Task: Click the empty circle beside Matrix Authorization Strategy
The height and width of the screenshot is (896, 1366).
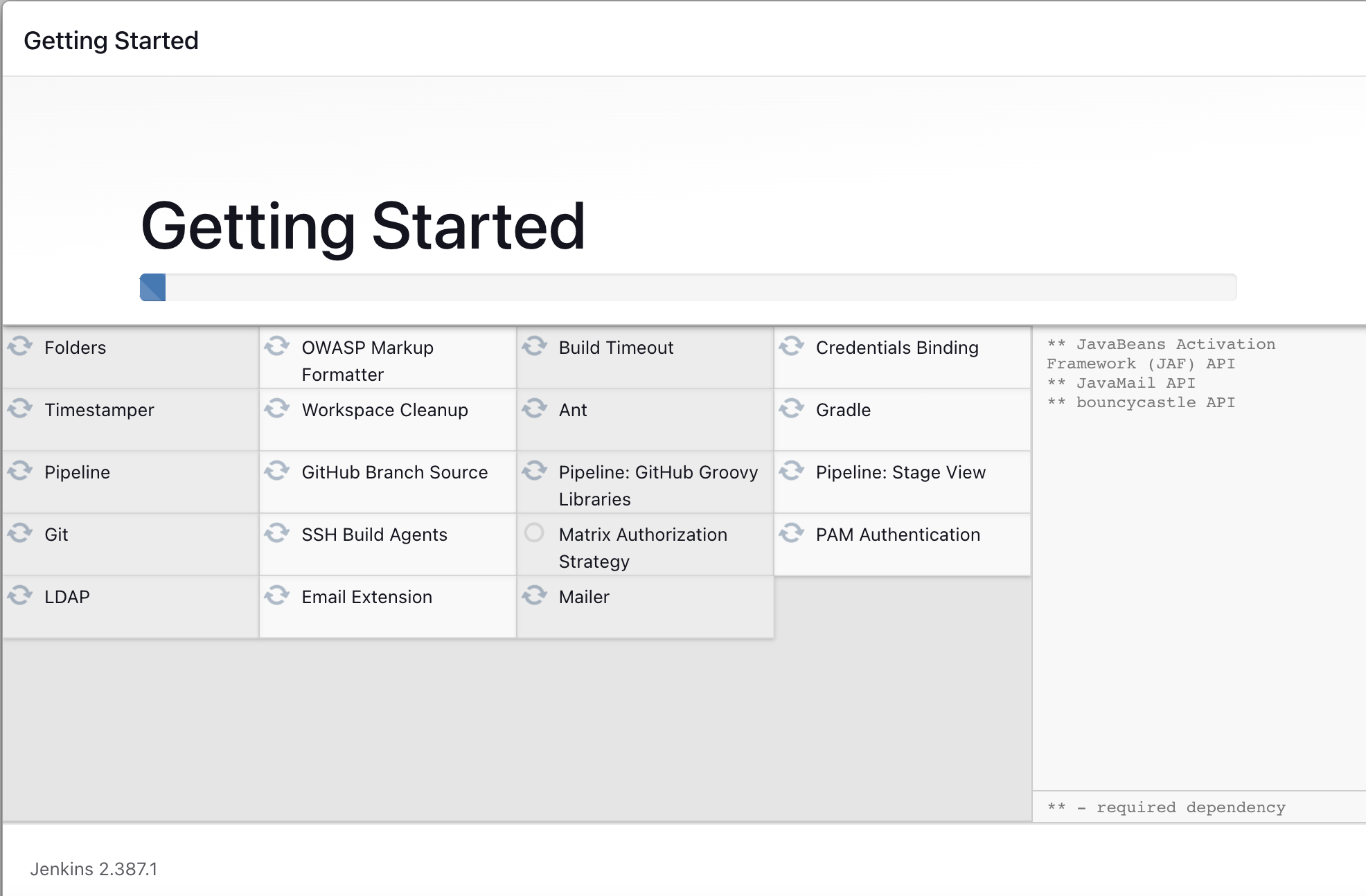Action: [534, 532]
